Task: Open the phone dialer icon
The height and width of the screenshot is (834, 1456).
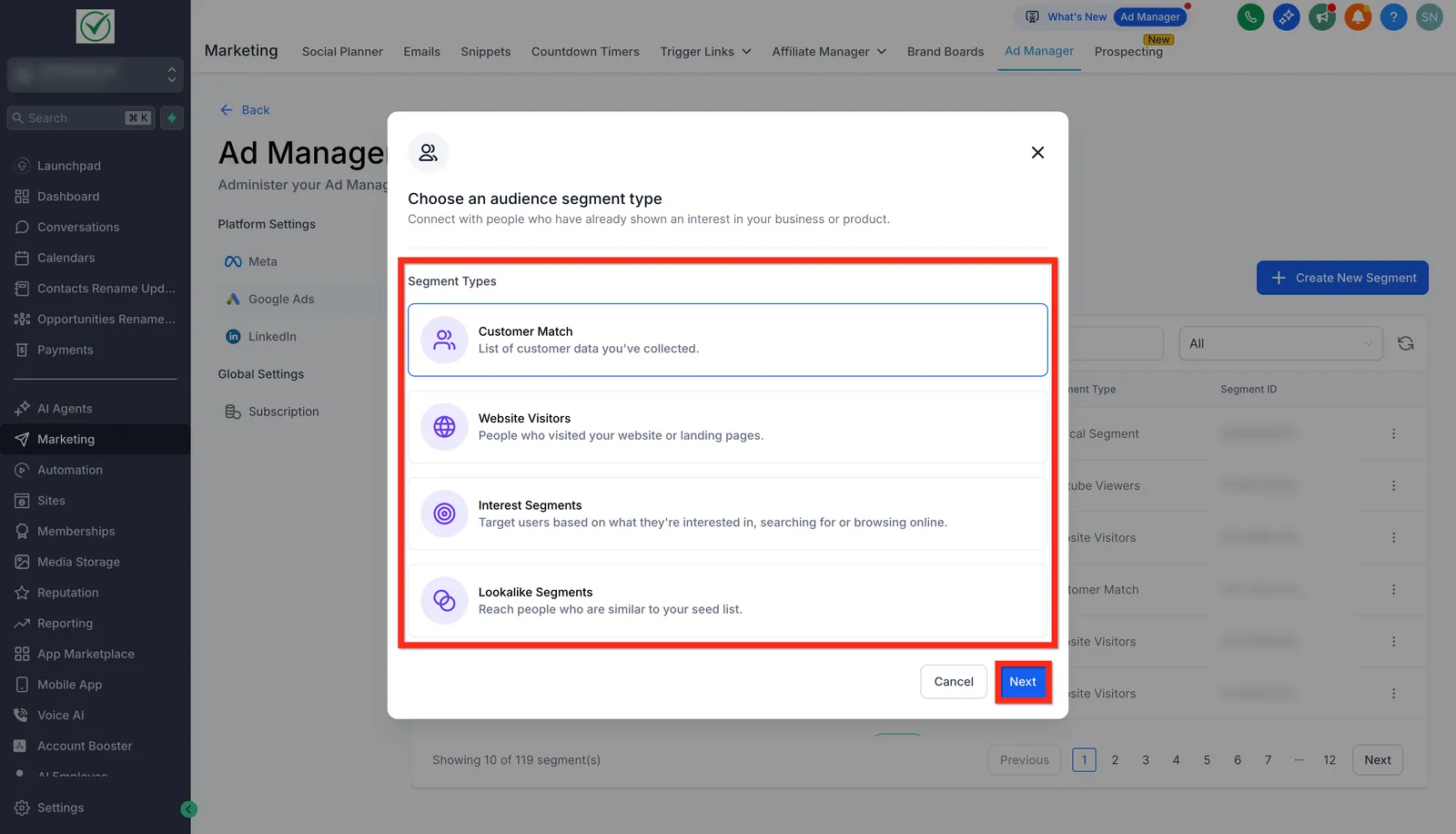Action: pos(1250,17)
